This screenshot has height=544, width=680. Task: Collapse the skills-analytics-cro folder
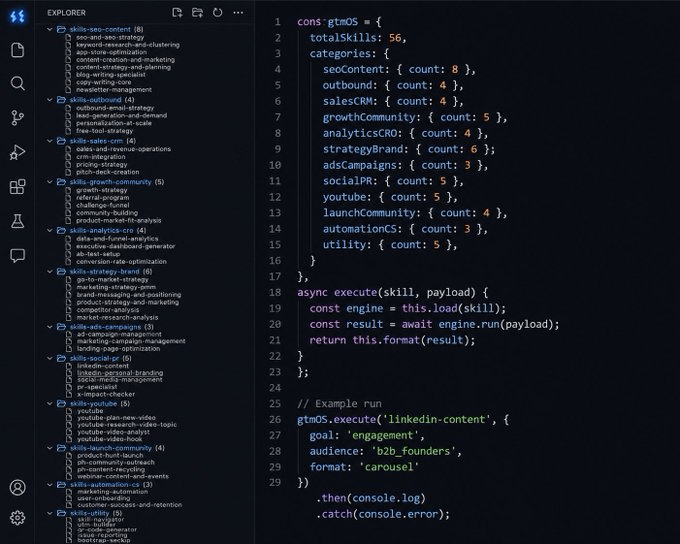click(x=49, y=230)
